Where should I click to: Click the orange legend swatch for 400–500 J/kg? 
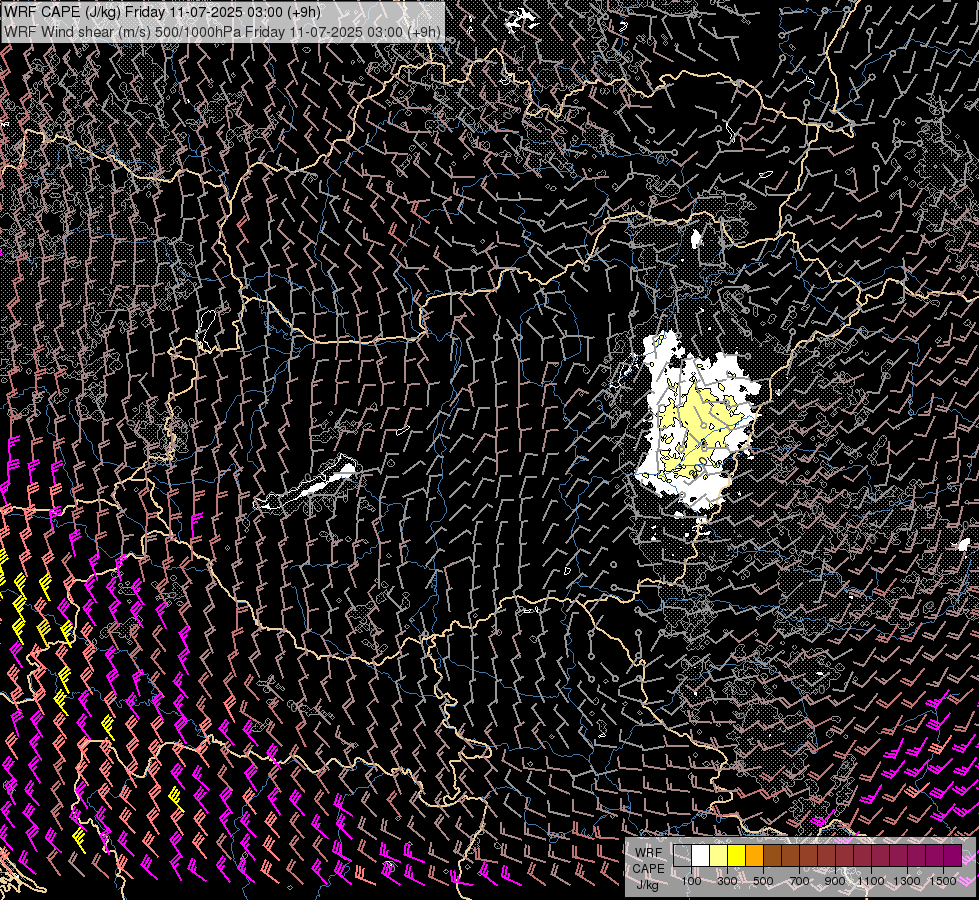754,855
